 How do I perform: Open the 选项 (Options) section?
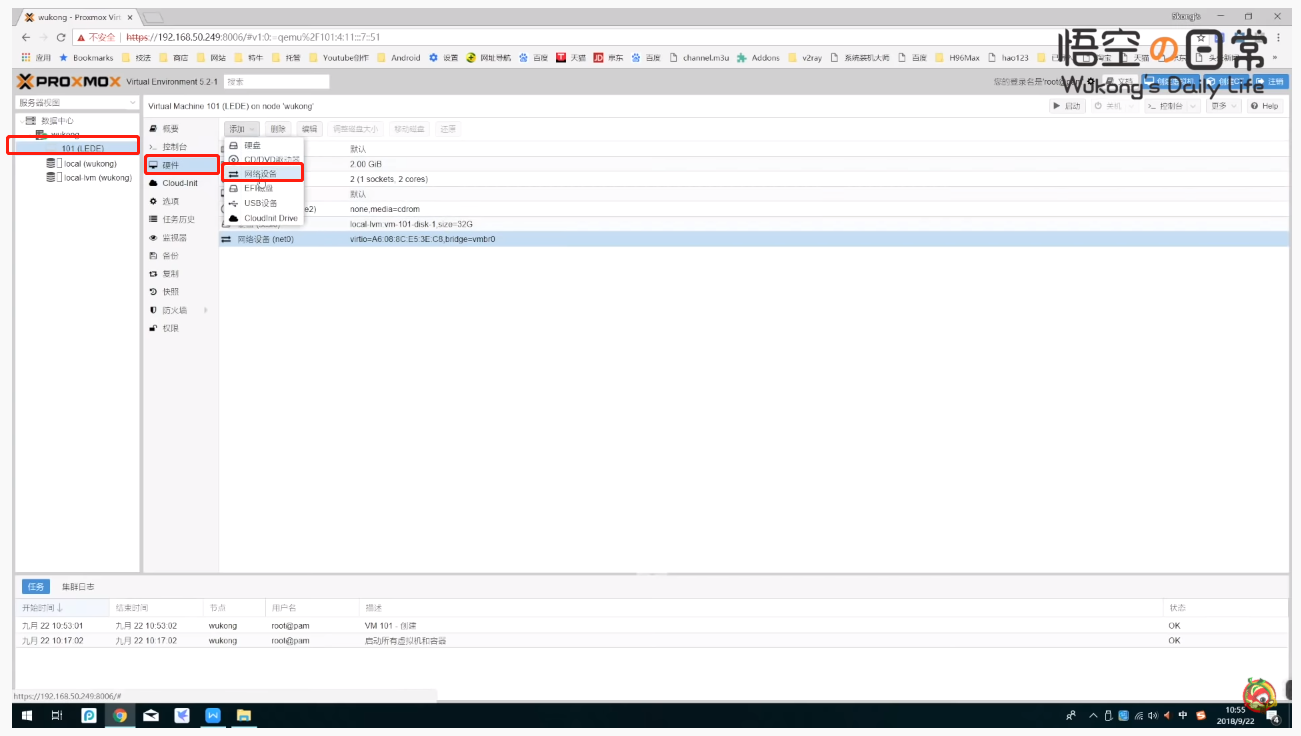[180, 201]
